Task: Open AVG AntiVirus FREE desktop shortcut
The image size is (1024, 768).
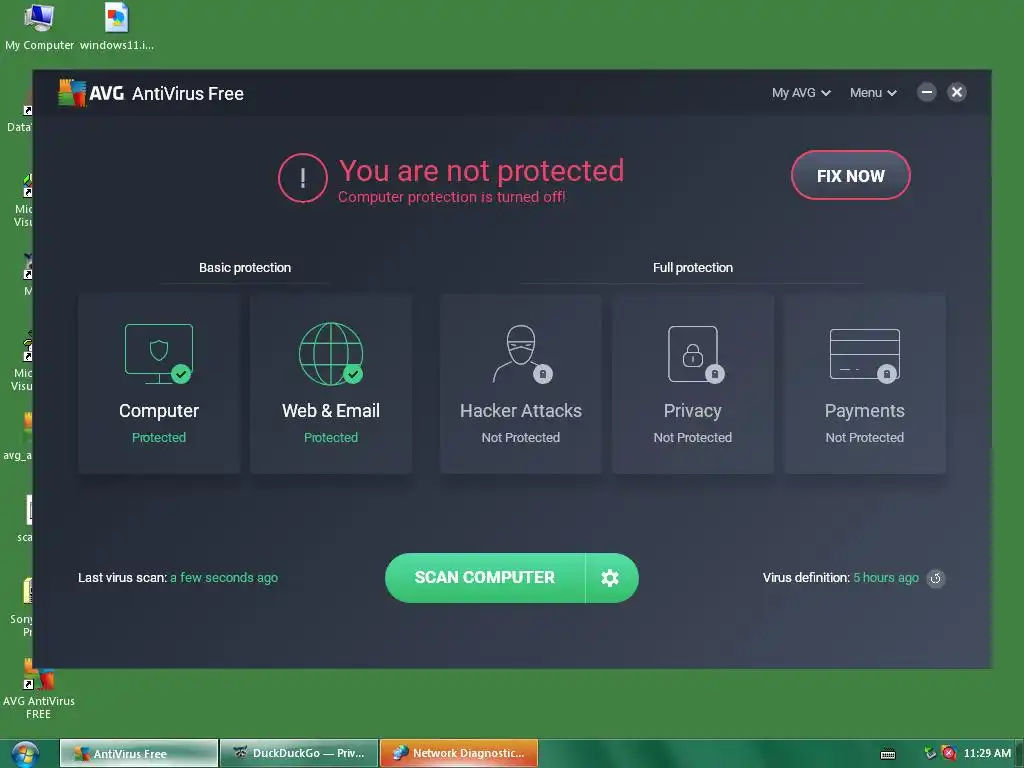Action: point(39,690)
